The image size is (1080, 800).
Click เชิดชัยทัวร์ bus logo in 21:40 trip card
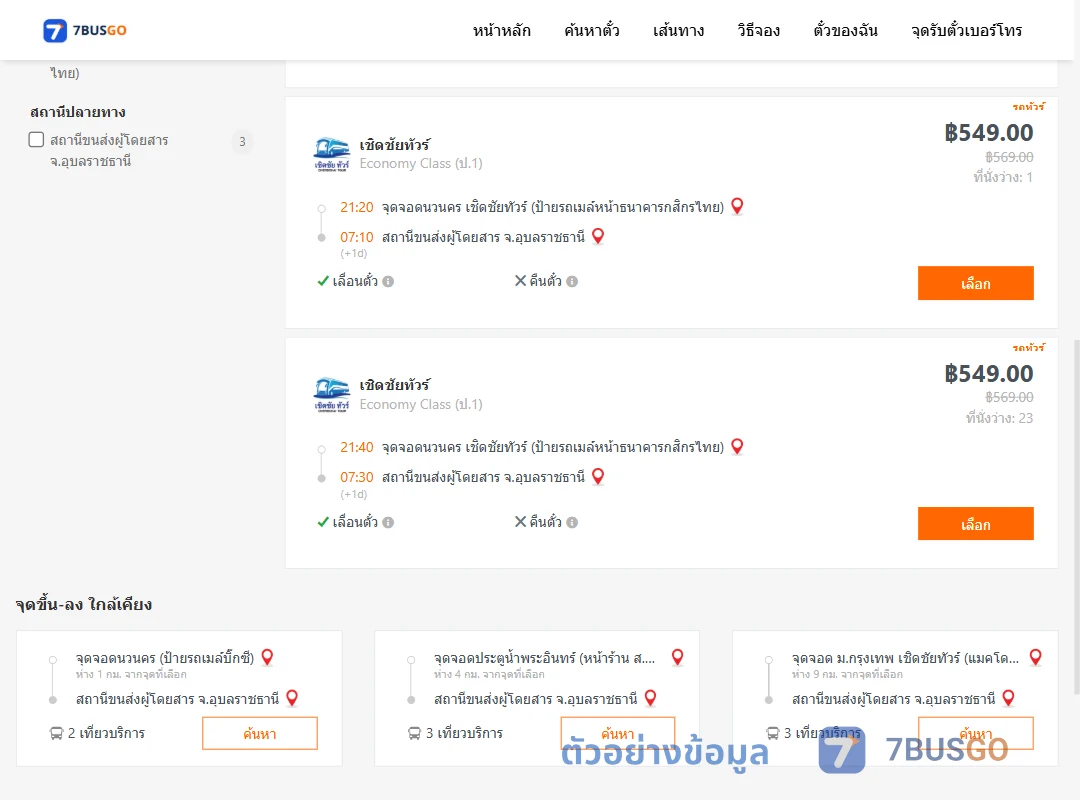332,395
